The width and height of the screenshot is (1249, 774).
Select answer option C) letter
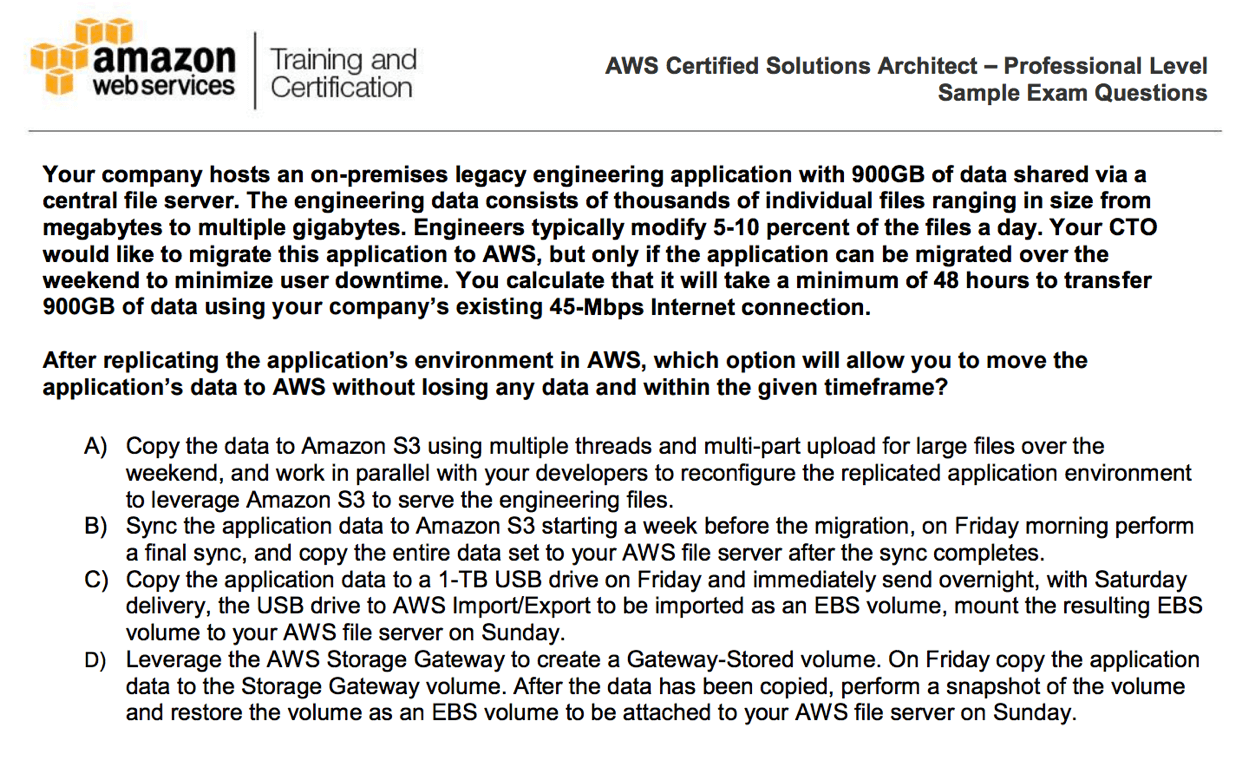click(x=96, y=580)
